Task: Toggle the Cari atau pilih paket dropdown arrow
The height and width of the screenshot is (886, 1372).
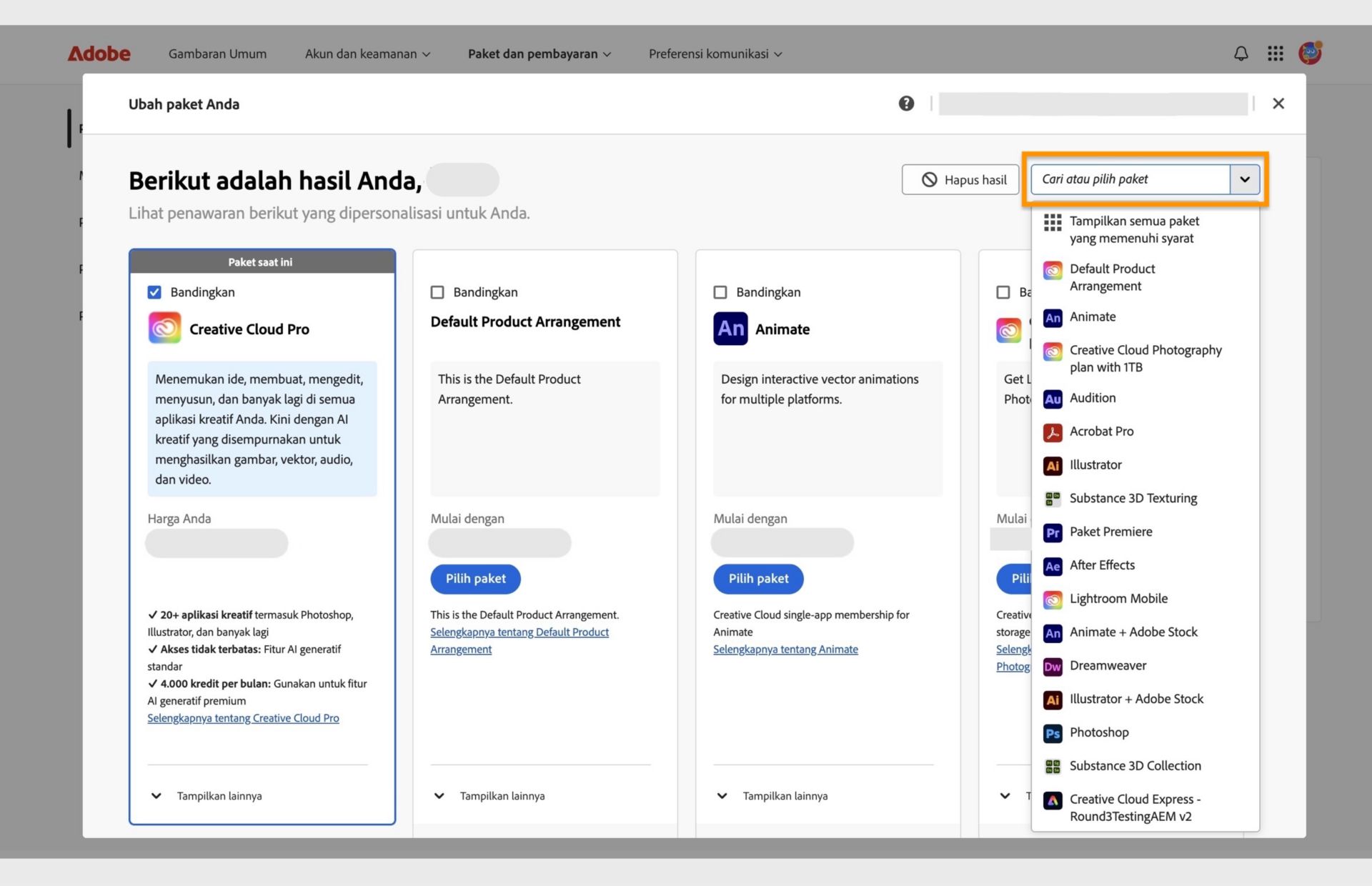Action: (1244, 179)
